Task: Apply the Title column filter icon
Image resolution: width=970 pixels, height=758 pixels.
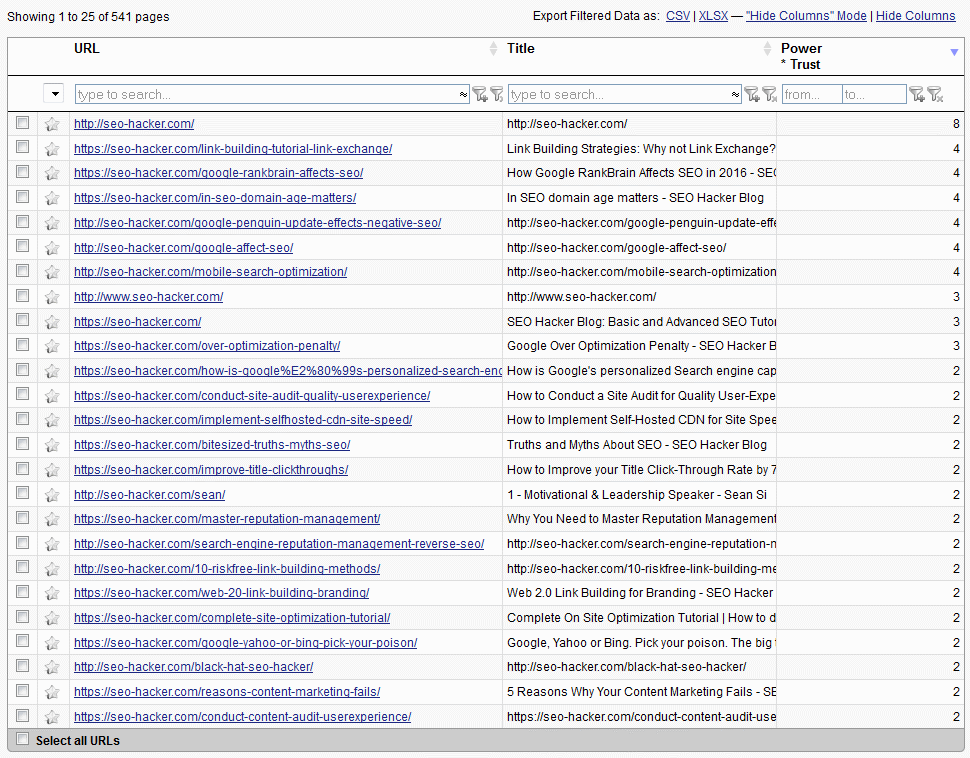Action: (x=751, y=94)
